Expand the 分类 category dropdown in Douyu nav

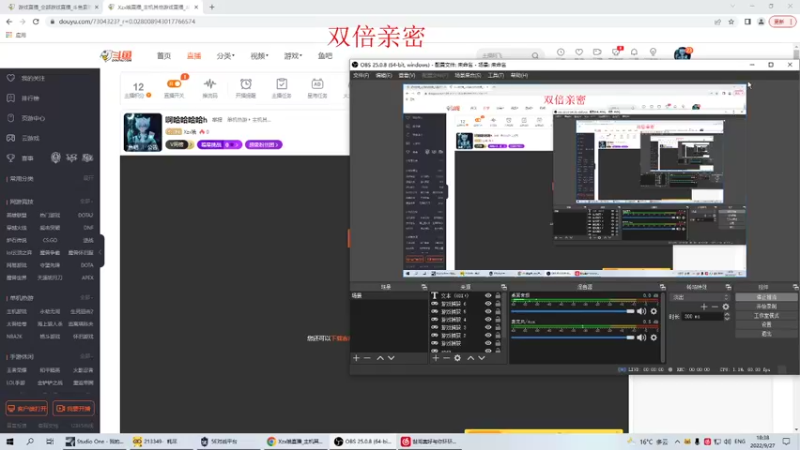pos(225,56)
